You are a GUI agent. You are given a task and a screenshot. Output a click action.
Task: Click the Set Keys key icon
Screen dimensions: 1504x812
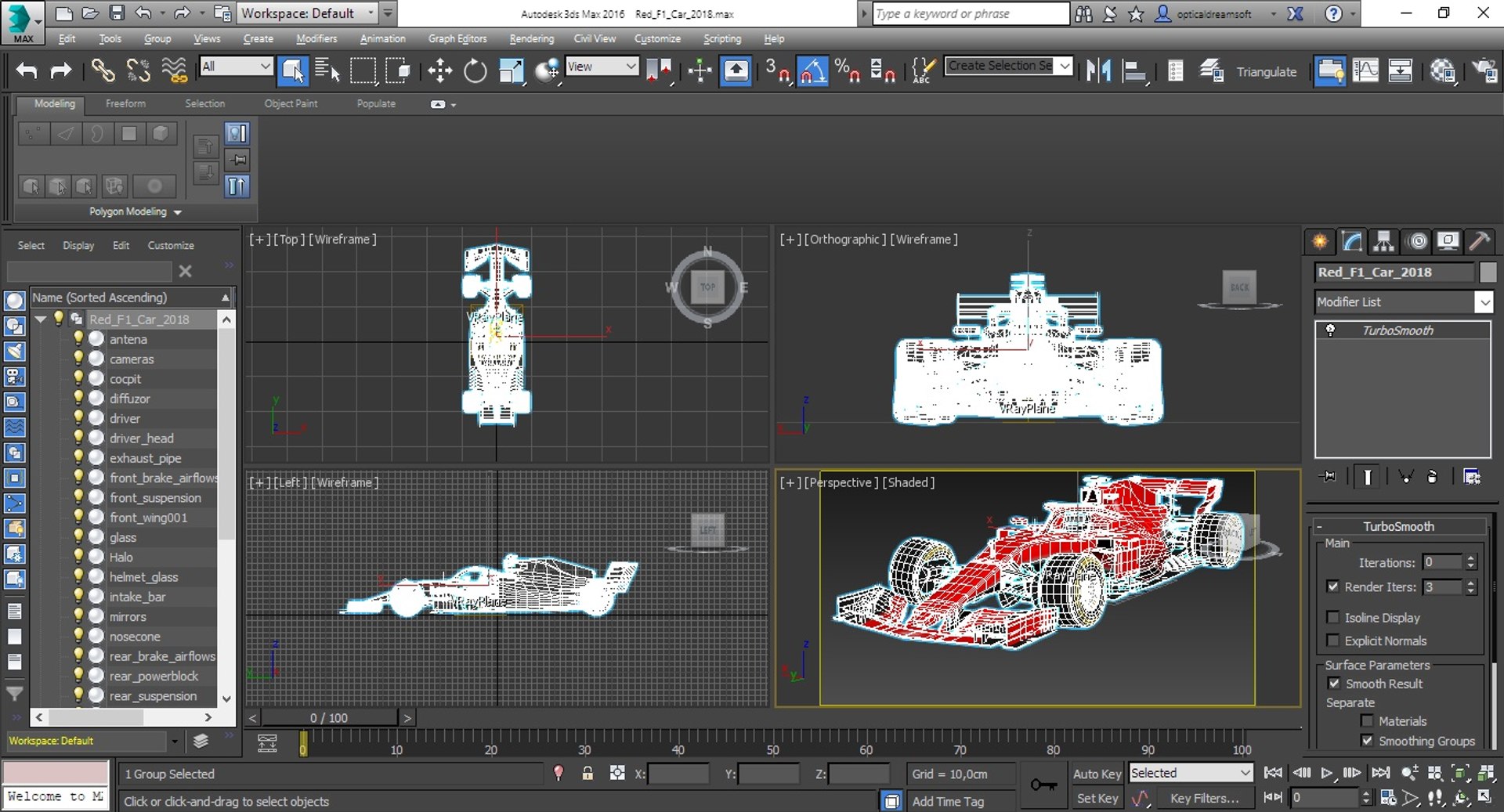1043,784
